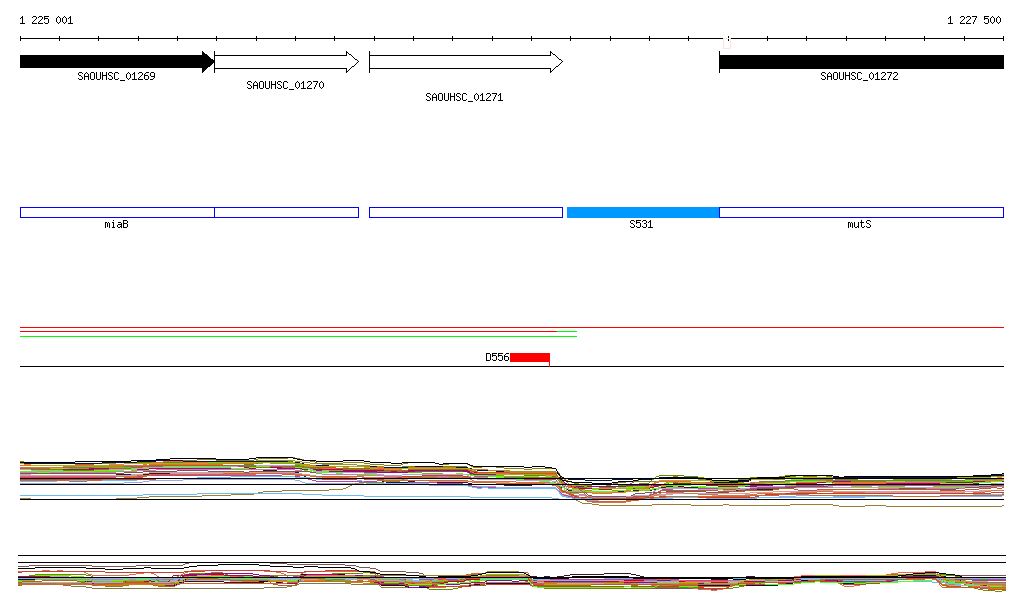Open the miaB annotation box
The height and width of the screenshot is (611, 1024).
tap(117, 212)
